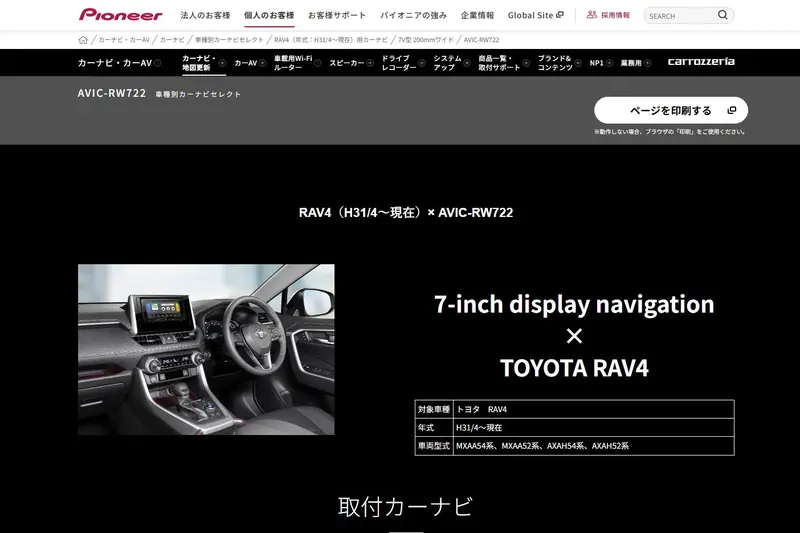Open the Global Site link
800x533 pixels.
coord(530,15)
